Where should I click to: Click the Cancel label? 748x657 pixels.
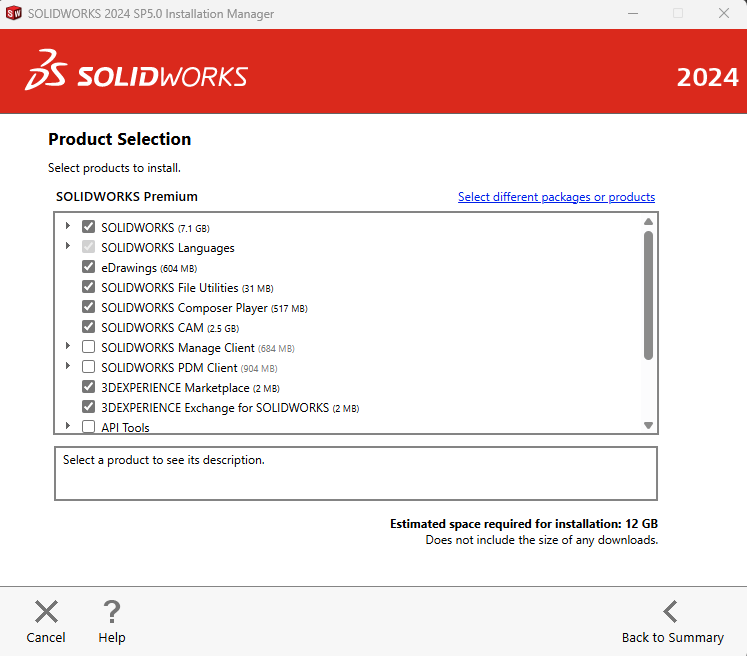point(46,638)
